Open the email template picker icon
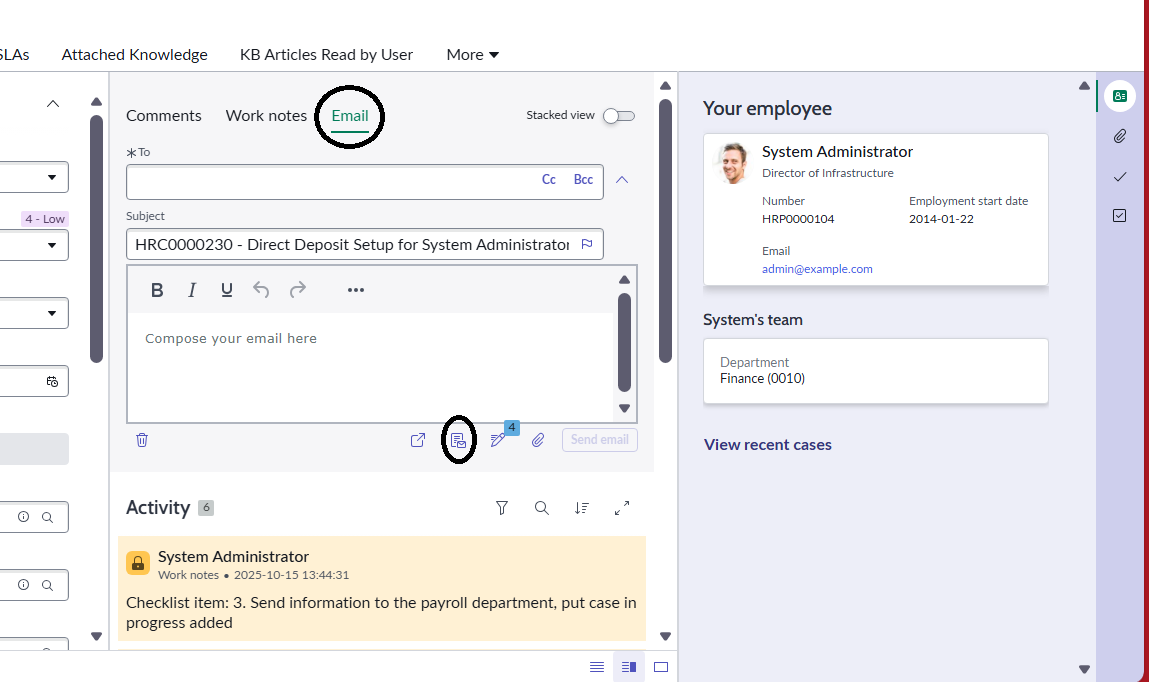This screenshot has width=1149, height=682. point(458,440)
